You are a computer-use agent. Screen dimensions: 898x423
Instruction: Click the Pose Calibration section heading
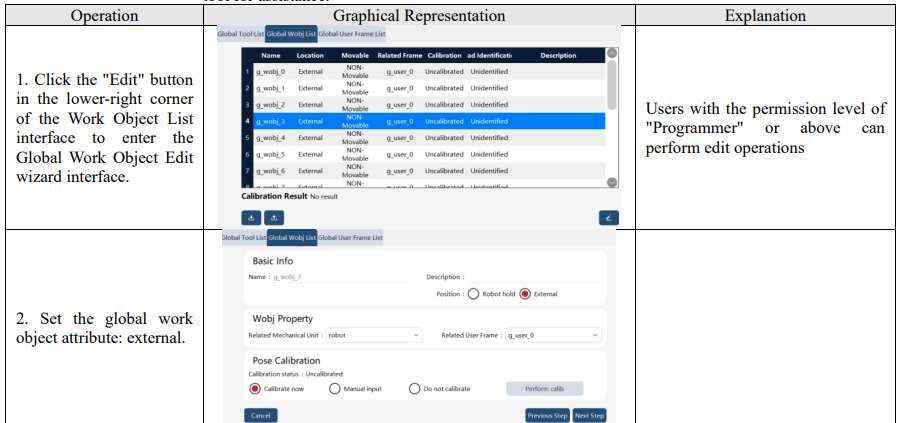286,361
